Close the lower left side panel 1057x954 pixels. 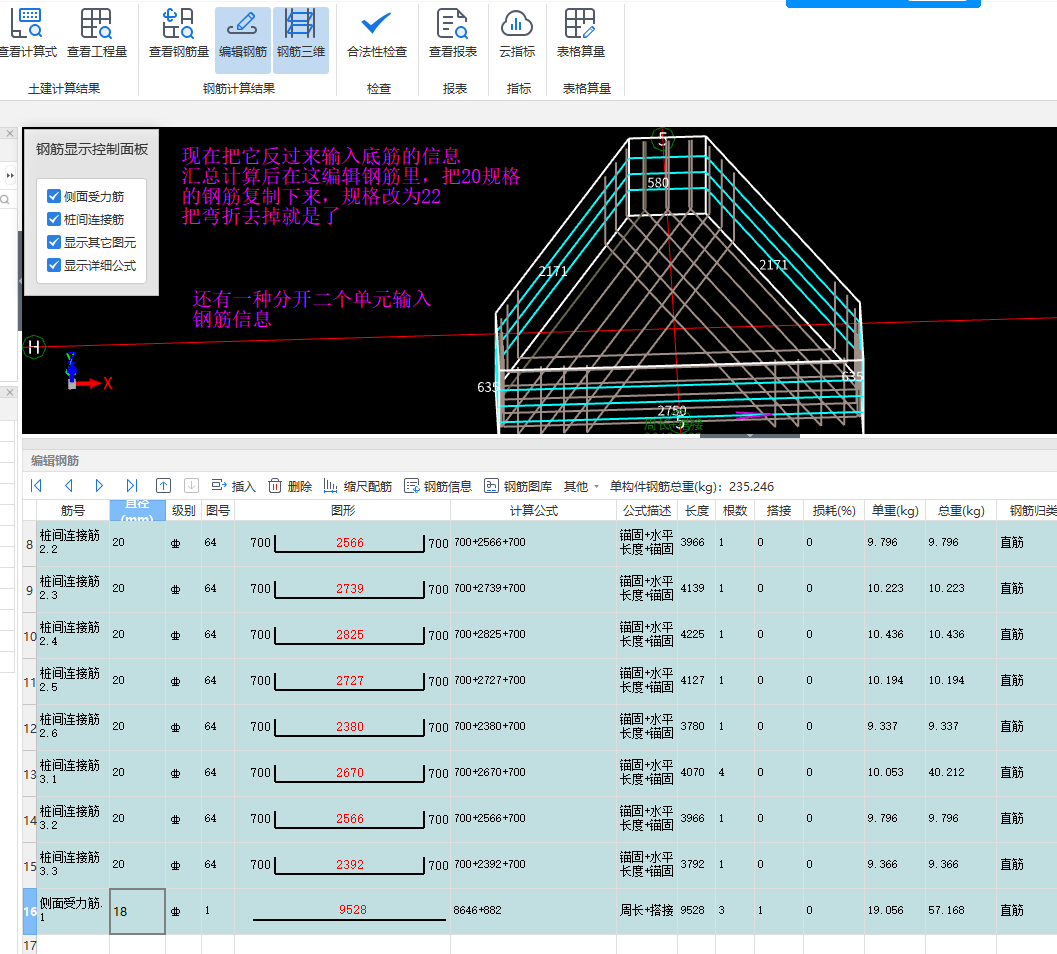tap(10, 392)
